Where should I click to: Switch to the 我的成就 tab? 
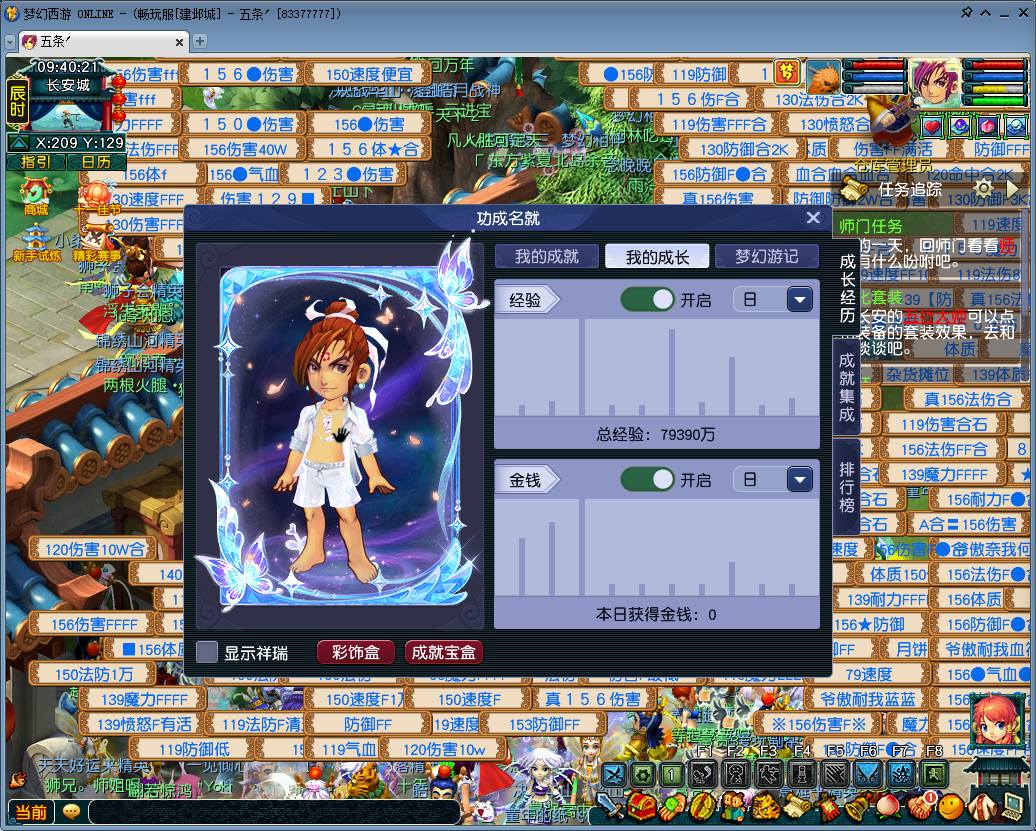point(546,256)
